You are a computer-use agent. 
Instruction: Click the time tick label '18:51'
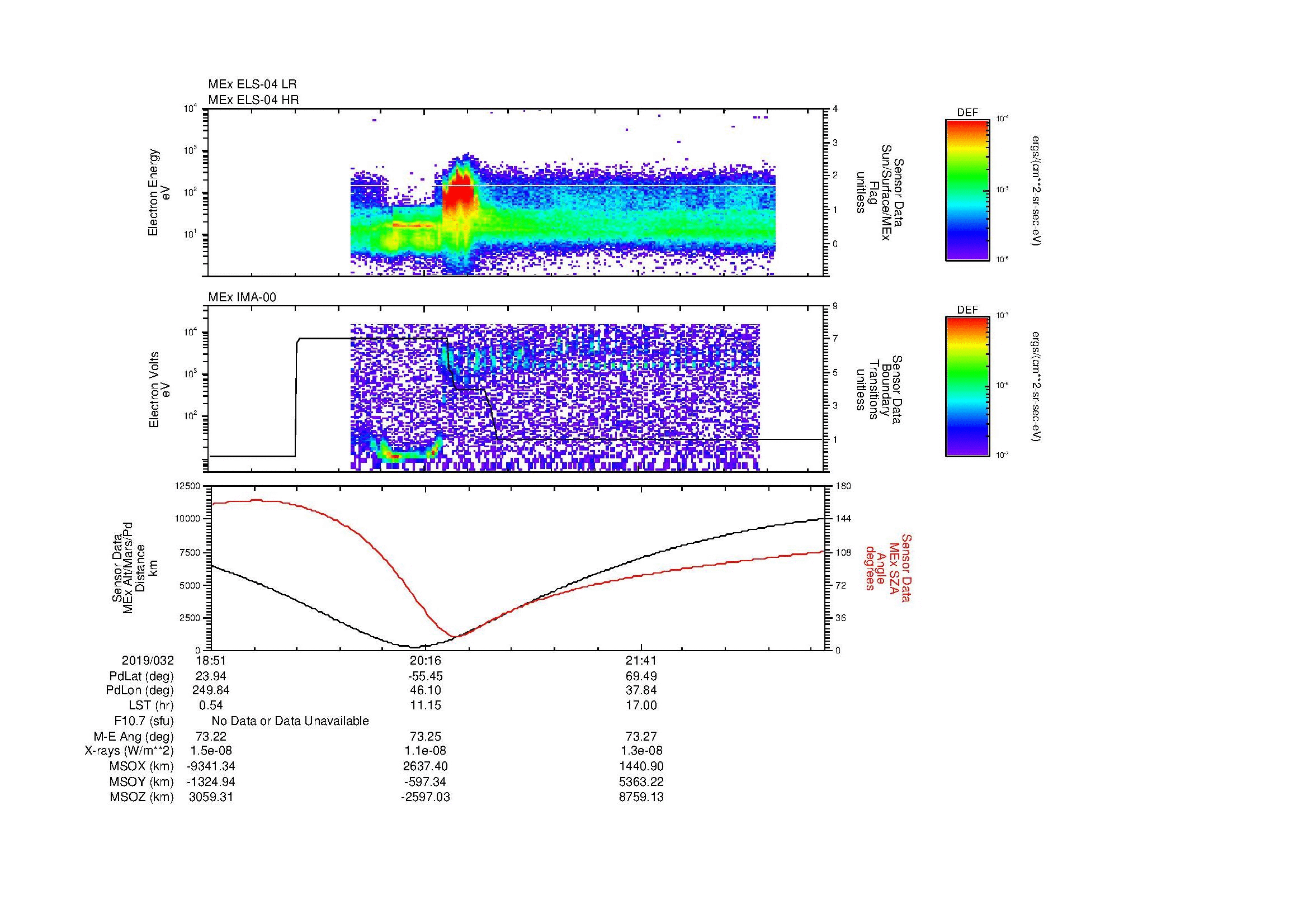coord(211,661)
